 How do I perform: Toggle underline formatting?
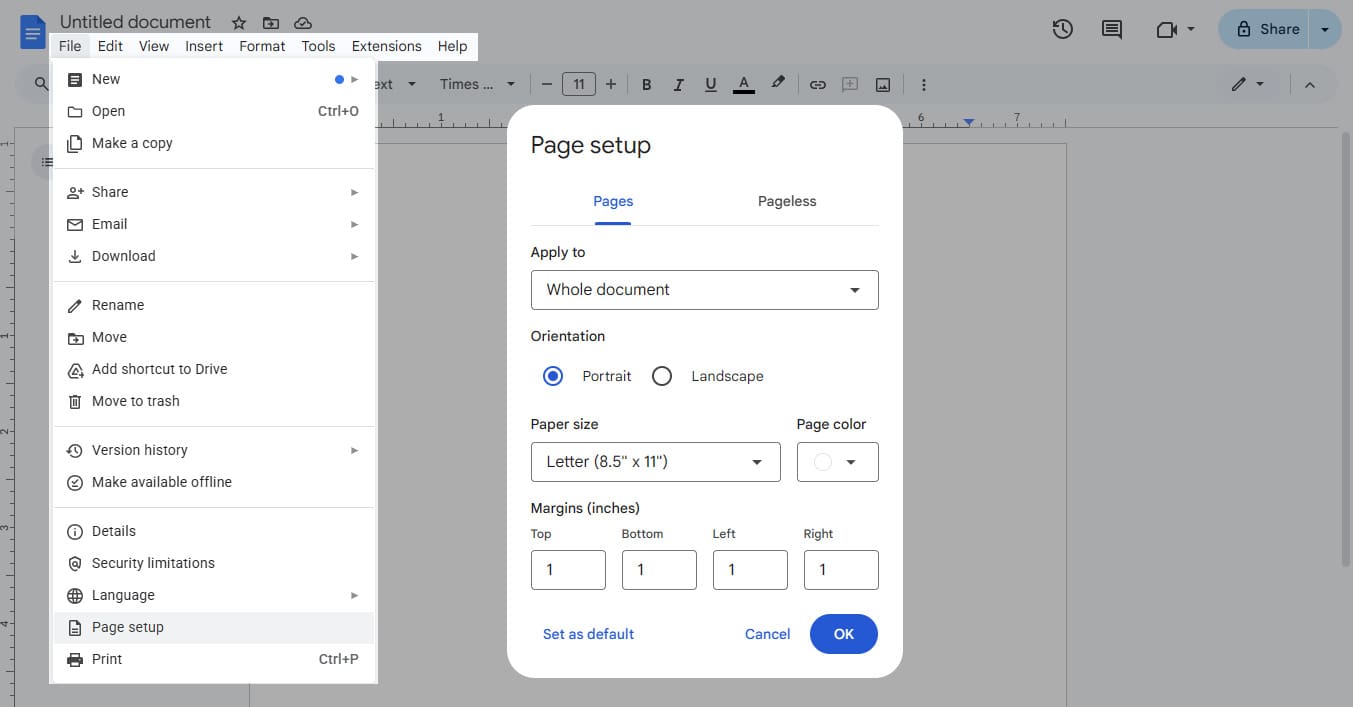pos(710,84)
